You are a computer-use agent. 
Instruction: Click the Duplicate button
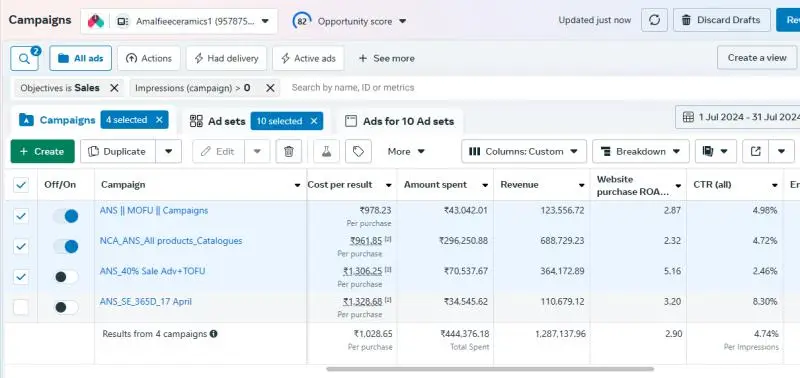tap(117, 152)
